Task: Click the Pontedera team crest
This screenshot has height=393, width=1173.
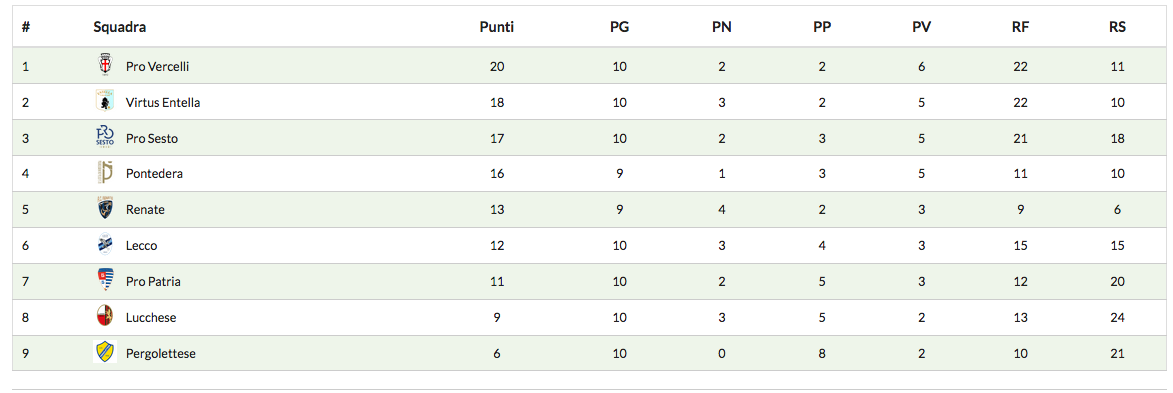Action: pos(105,173)
